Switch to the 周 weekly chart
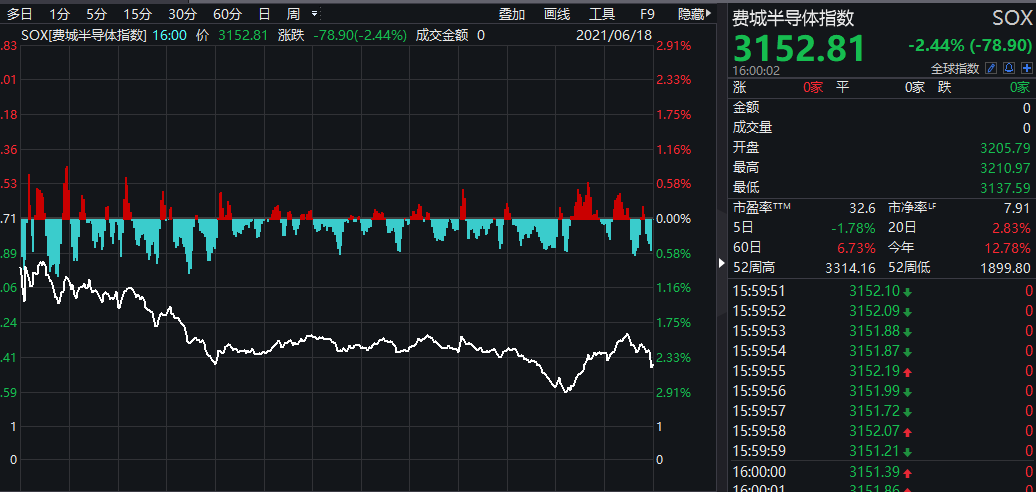Screen dimensions: 1036x492 (x=293, y=14)
